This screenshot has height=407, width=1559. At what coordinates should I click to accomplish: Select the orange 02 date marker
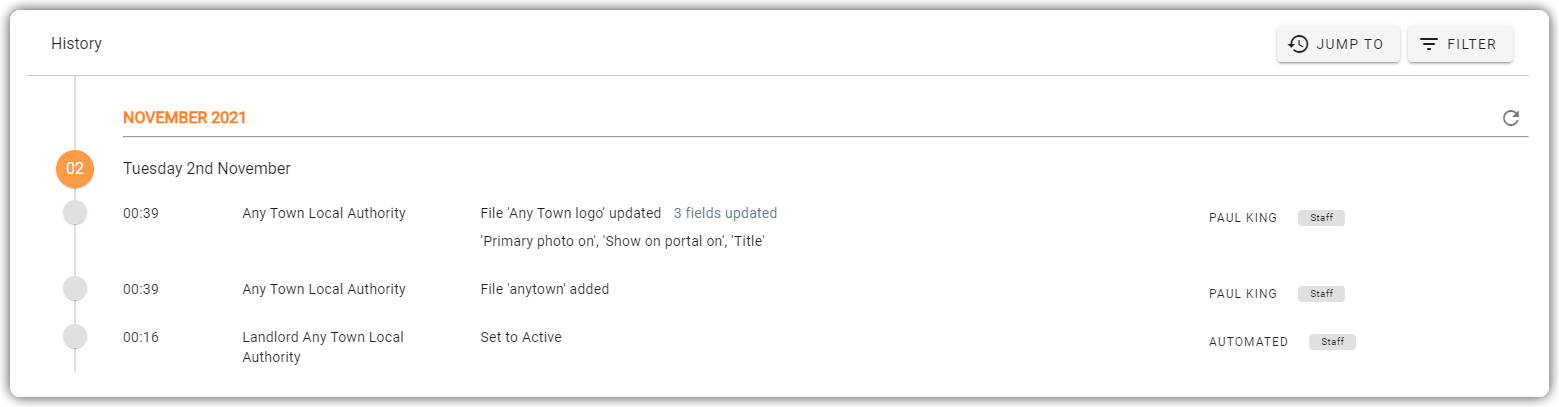75,169
